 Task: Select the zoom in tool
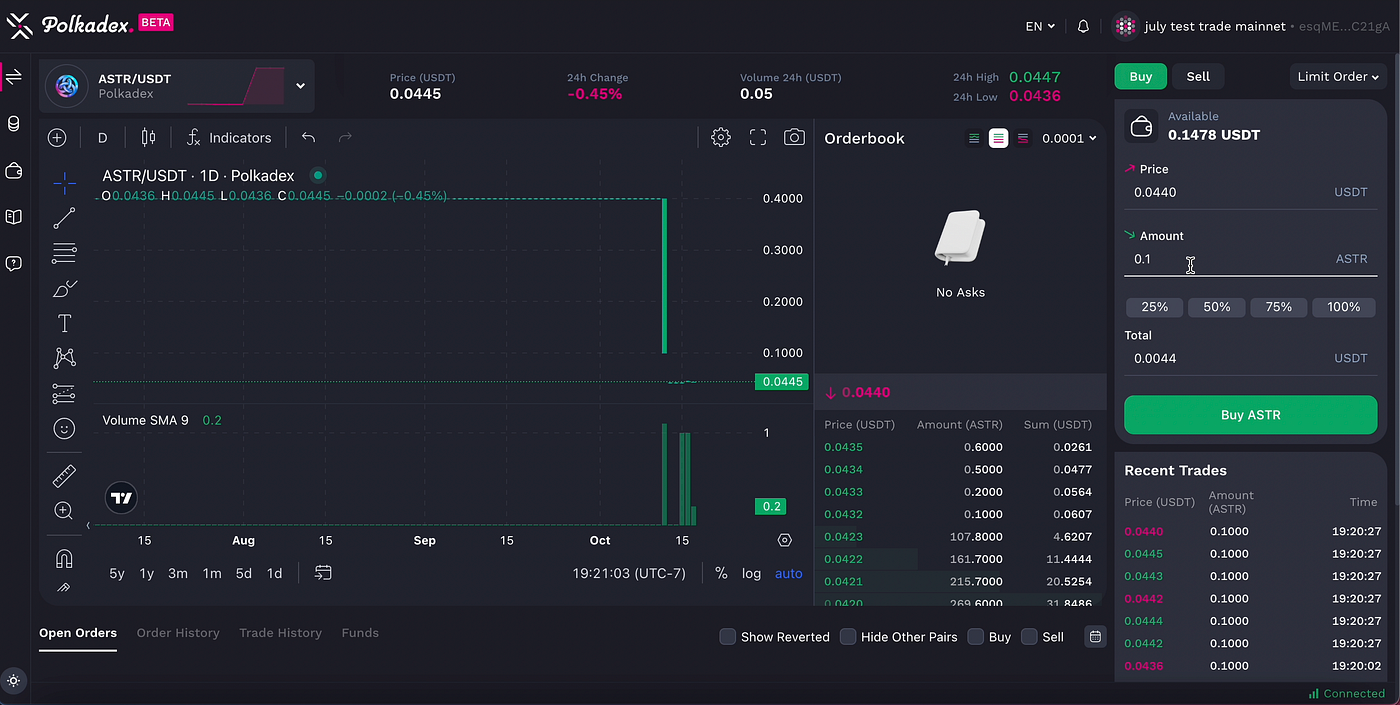pyautogui.click(x=64, y=511)
